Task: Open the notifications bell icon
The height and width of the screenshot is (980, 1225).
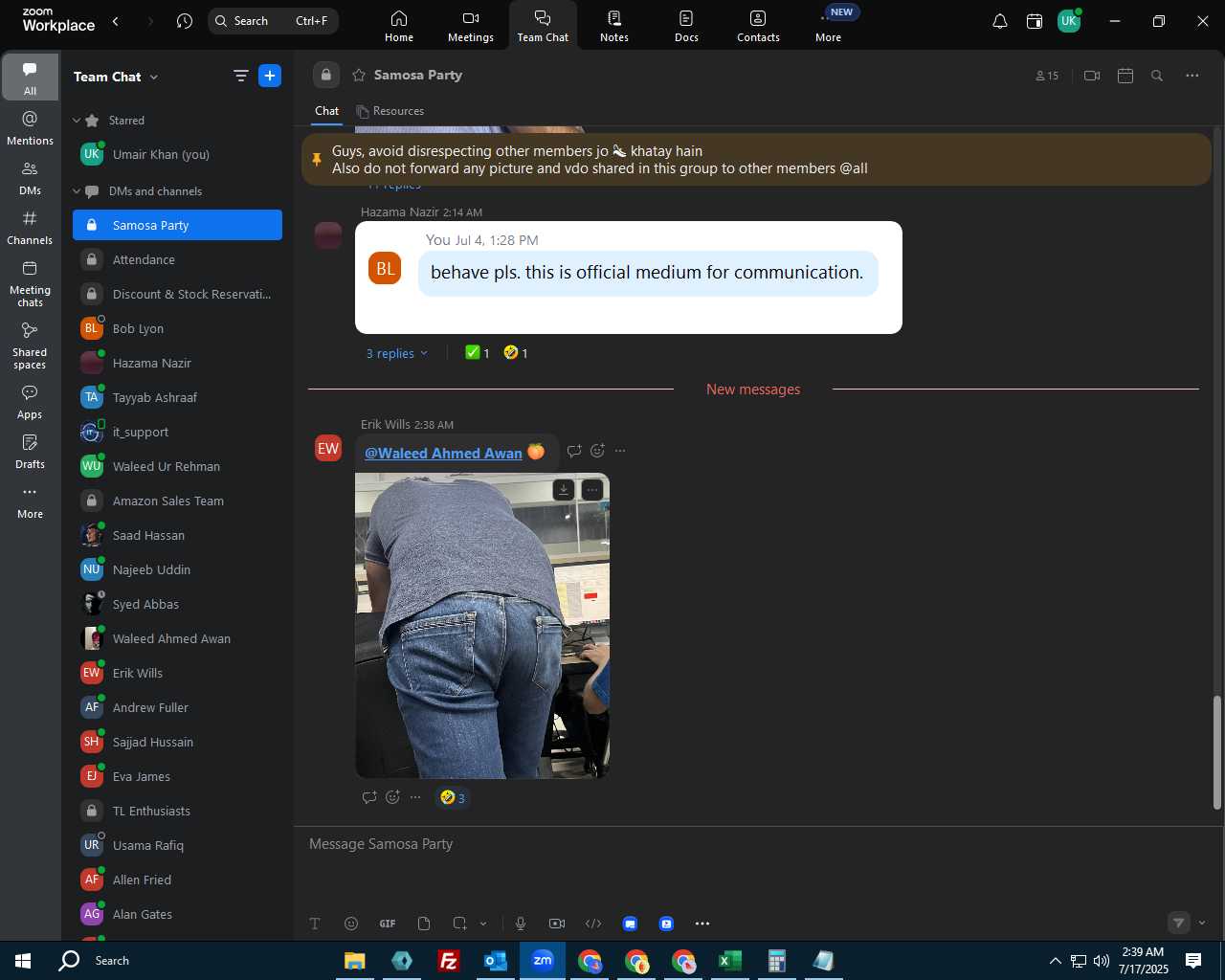Action: (x=1000, y=21)
